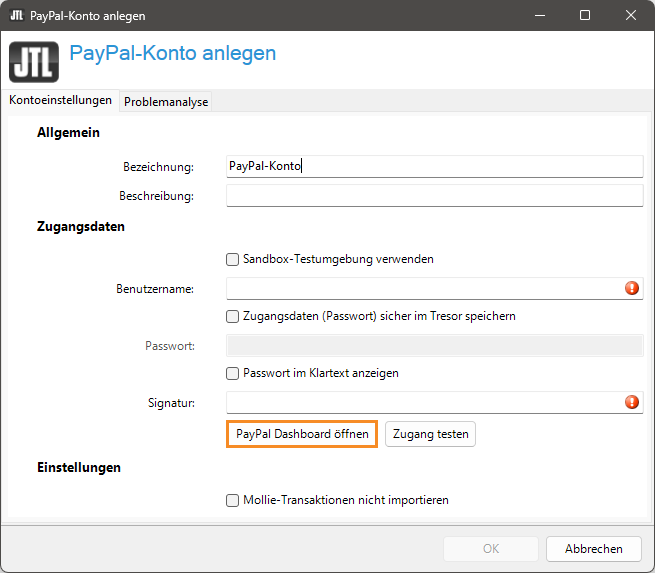Place cursor in the Signatur field

420,402
